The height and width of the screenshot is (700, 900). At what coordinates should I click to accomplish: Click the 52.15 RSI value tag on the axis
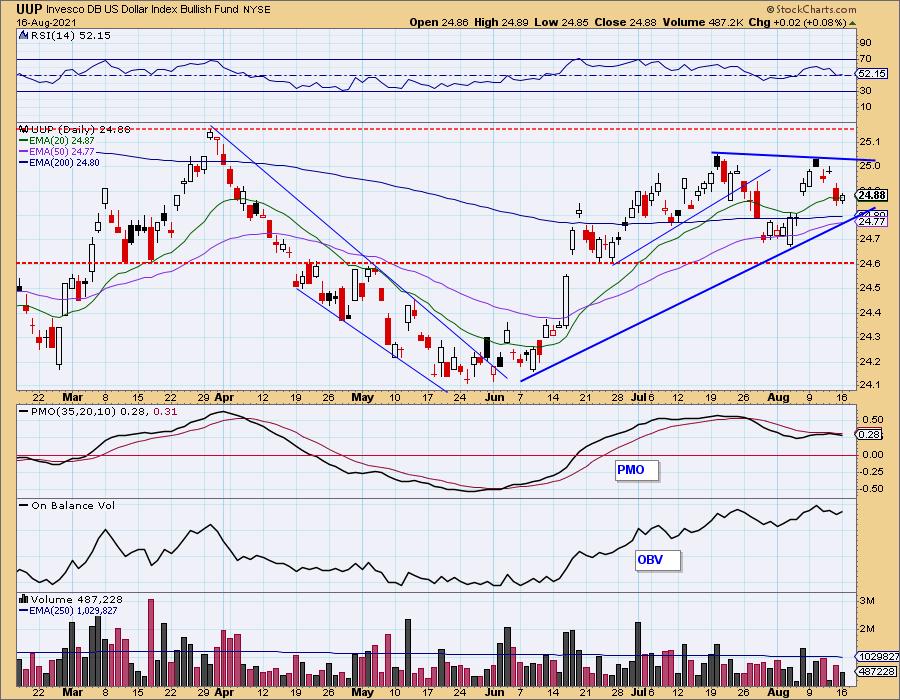click(873, 74)
